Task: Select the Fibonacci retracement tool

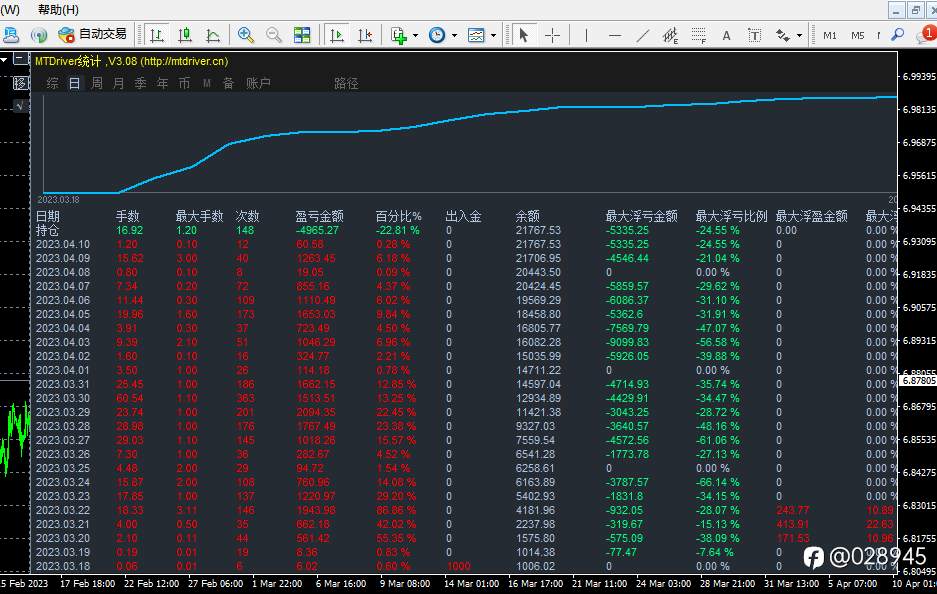Action: [699, 35]
